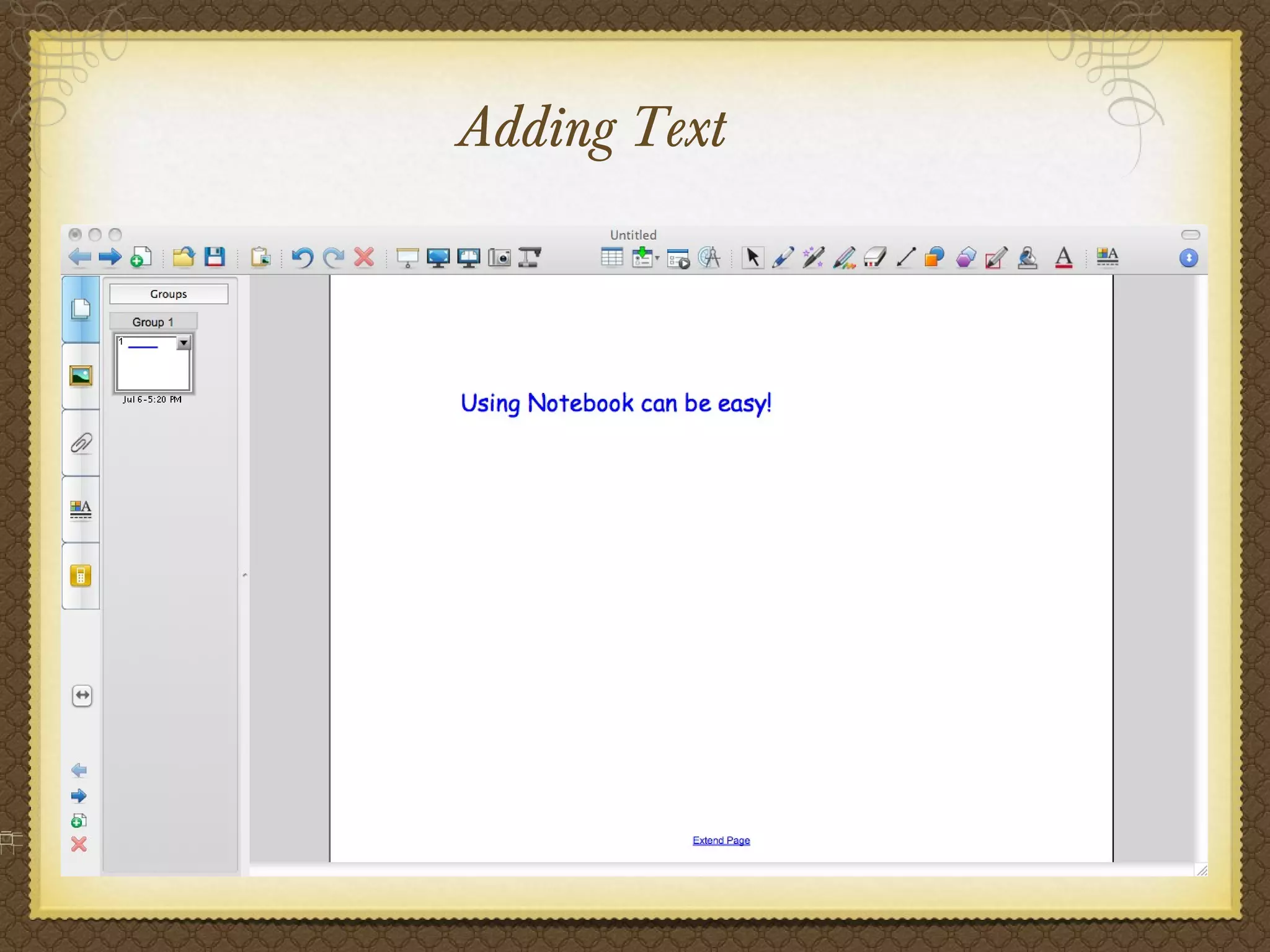Add a page from lower sidebar
This screenshot has height=952, width=1270.
click(79, 821)
